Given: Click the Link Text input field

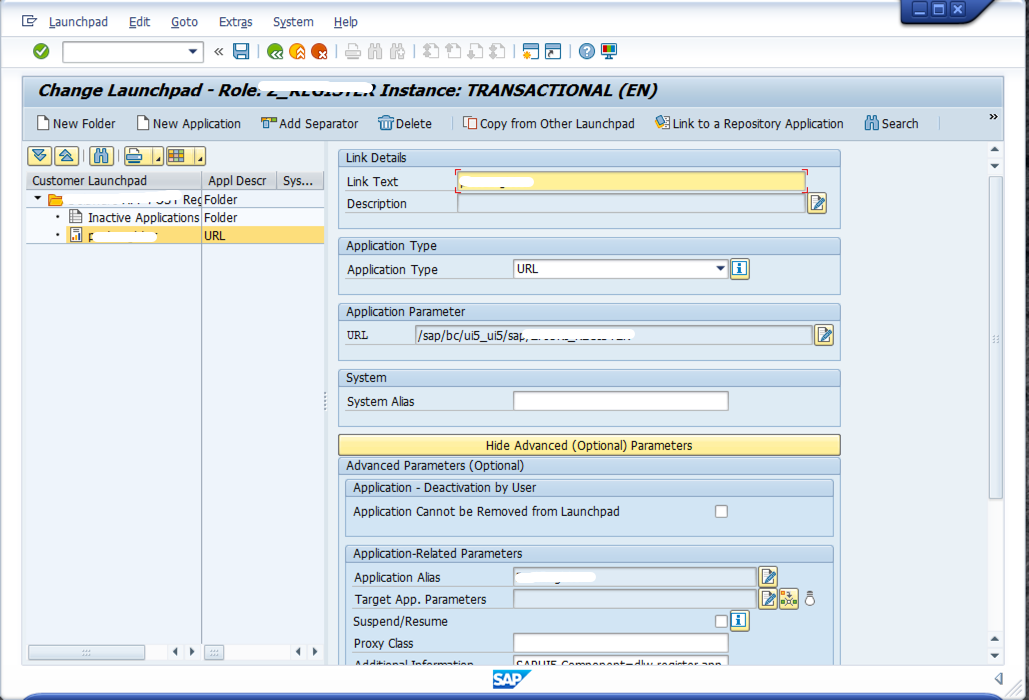Looking at the screenshot, I should pyautogui.click(x=631, y=181).
